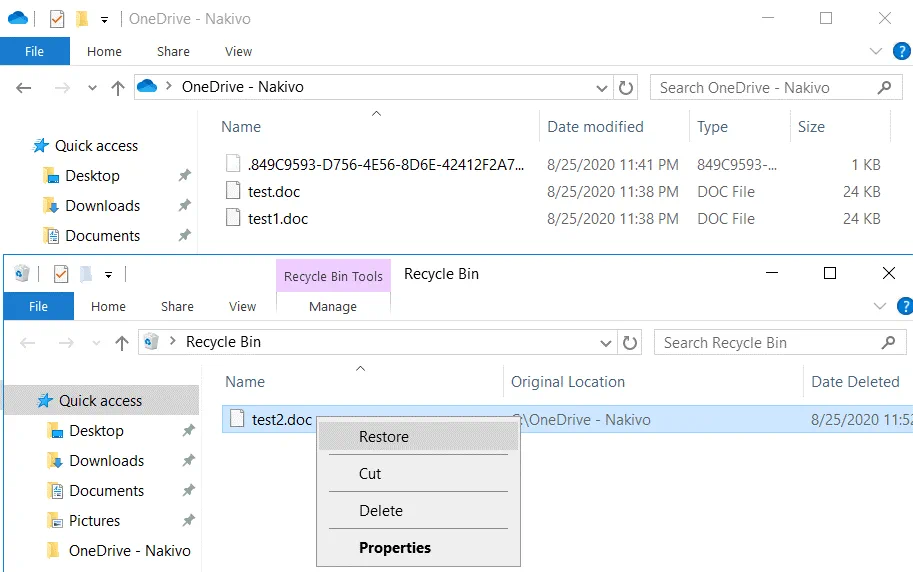Click cloud icon in OneDrive address bar
Viewport: 913px width, 572px height.
(147, 86)
